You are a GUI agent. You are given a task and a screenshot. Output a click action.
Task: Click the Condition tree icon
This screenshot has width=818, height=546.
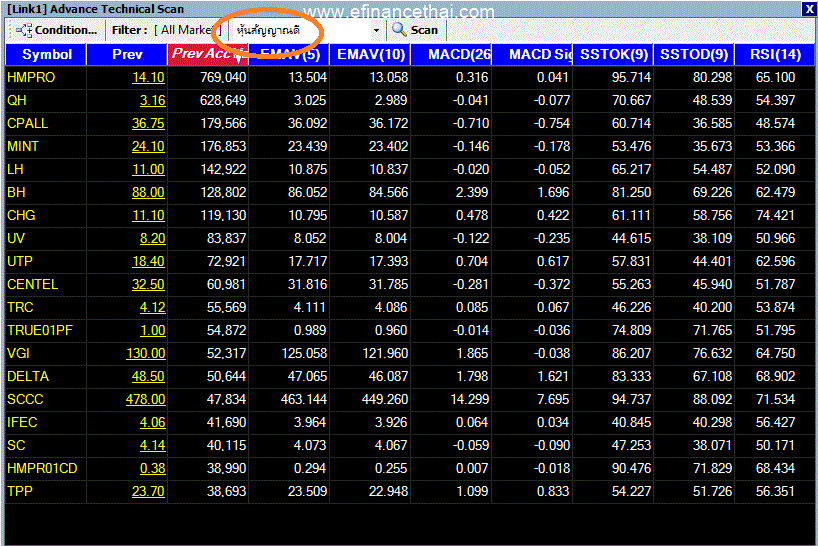click(24, 30)
